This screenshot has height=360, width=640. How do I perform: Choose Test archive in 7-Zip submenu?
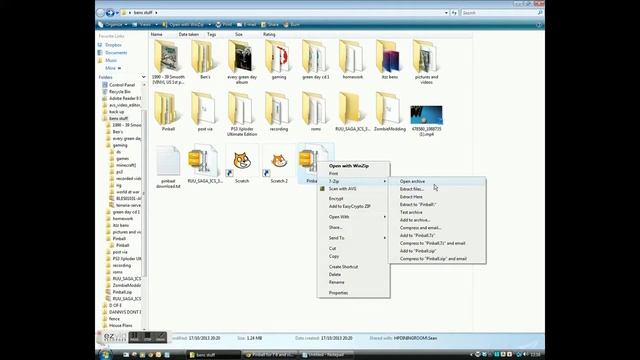pos(437,212)
